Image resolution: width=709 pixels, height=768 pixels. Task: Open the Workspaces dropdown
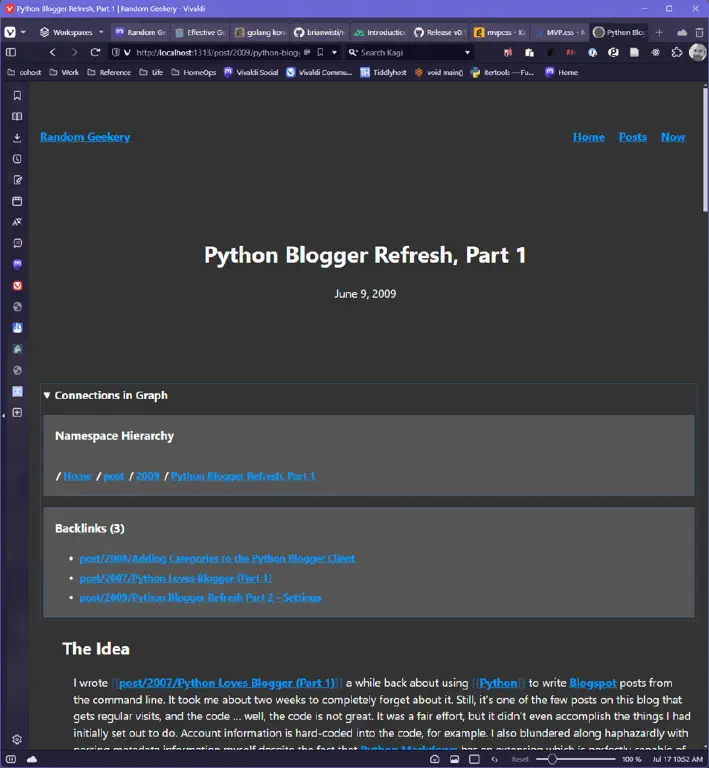tap(72, 32)
